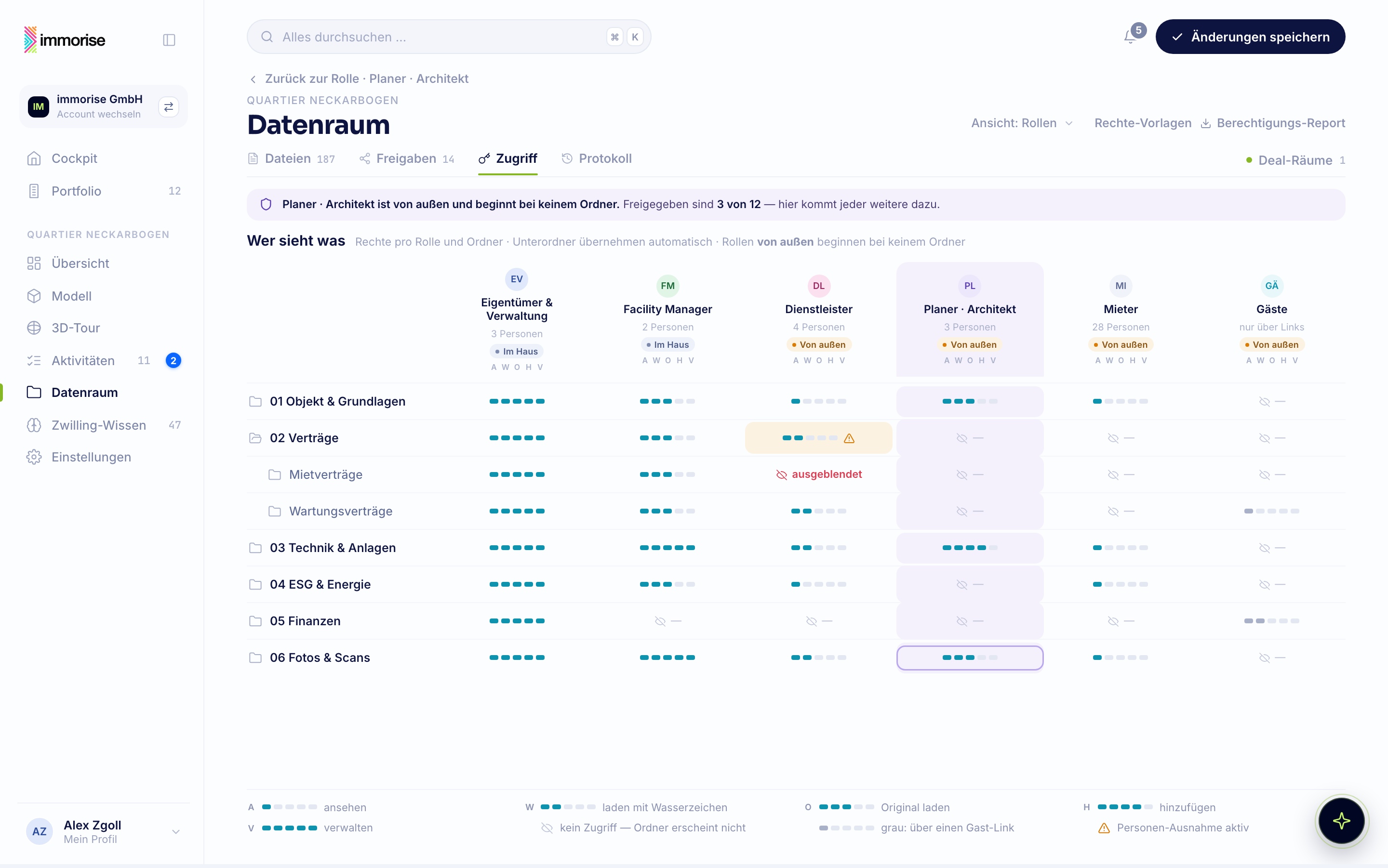The height and width of the screenshot is (868, 1388).
Task: Open the Wartungsverträge subfolder
Action: (341, 512)
